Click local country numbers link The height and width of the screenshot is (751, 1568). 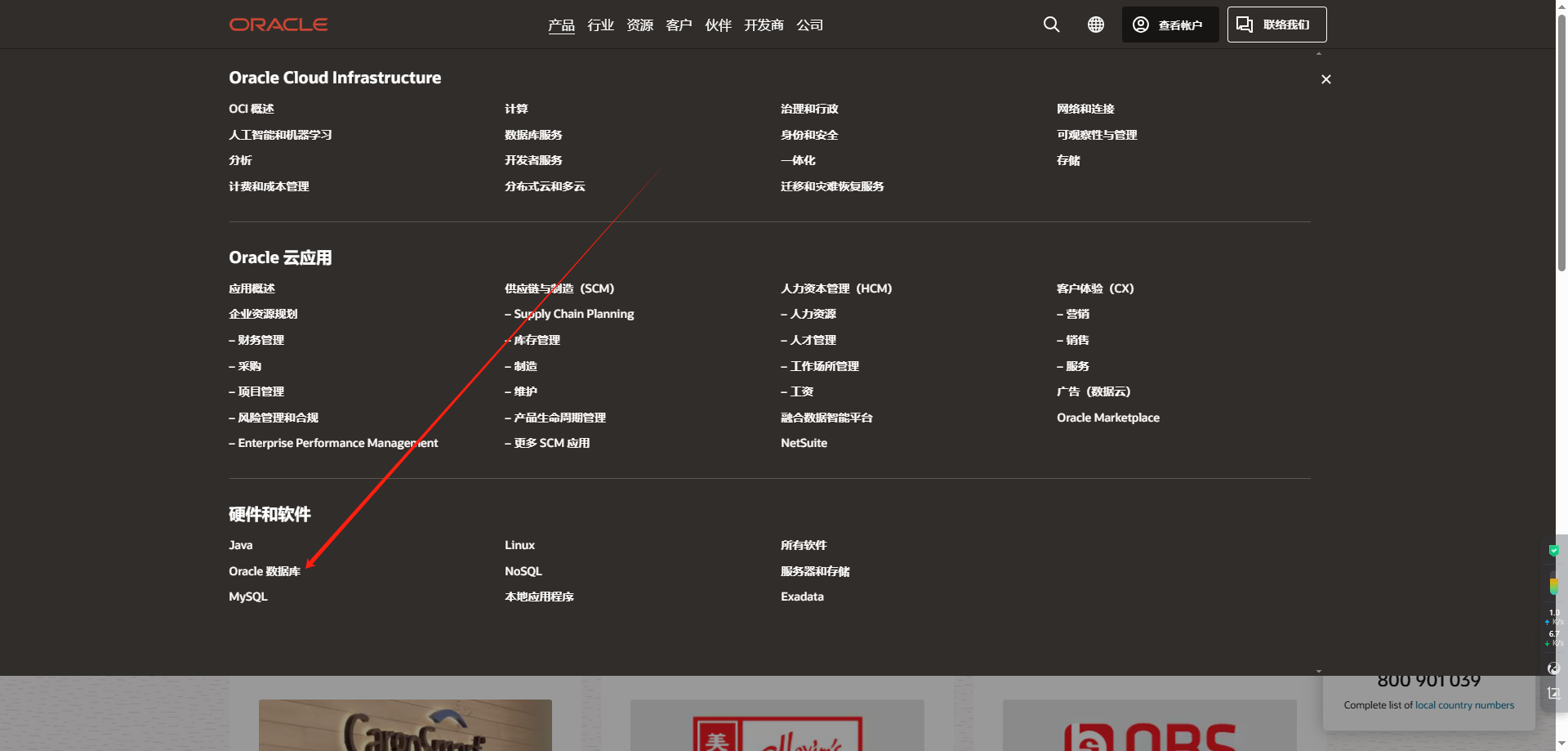coord(1464,705)
